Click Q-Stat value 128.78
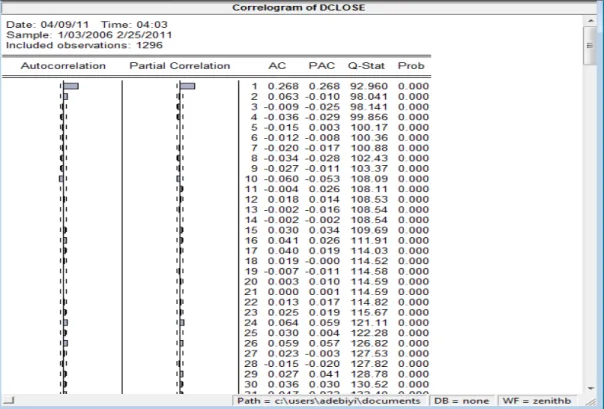This screenshot has height=409, width=604. point(369,374)
